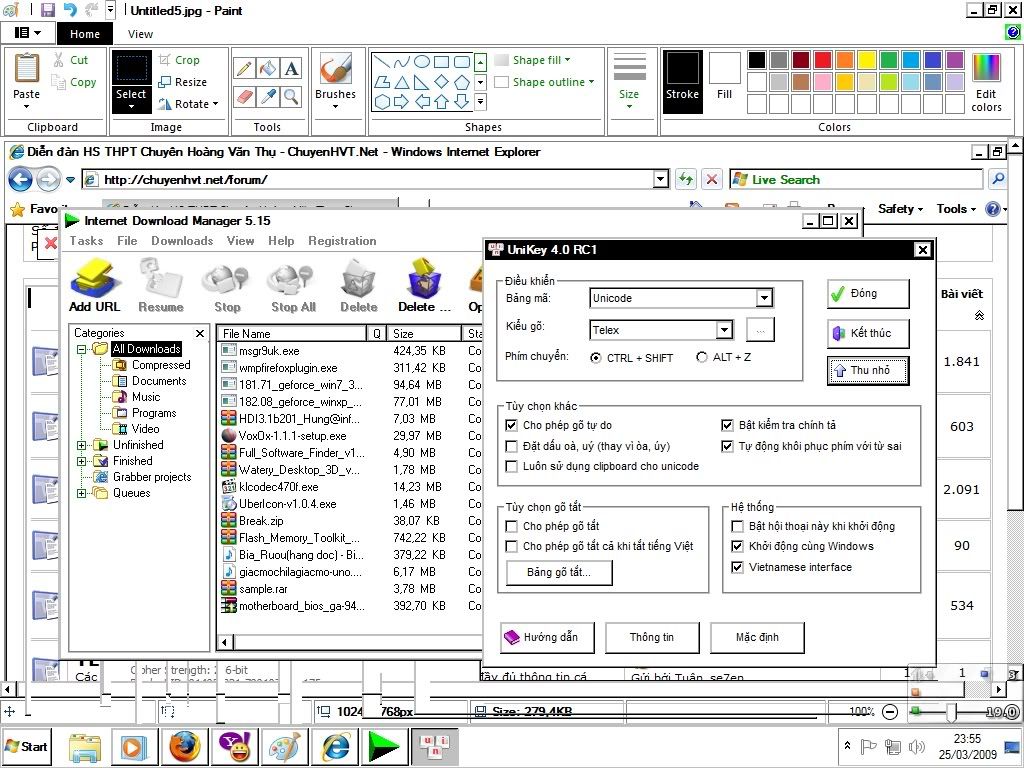1024x768 pixels.
Task: Open the Downloads menu in IDM
Action: pyautogui.click(x=182, y=241)
